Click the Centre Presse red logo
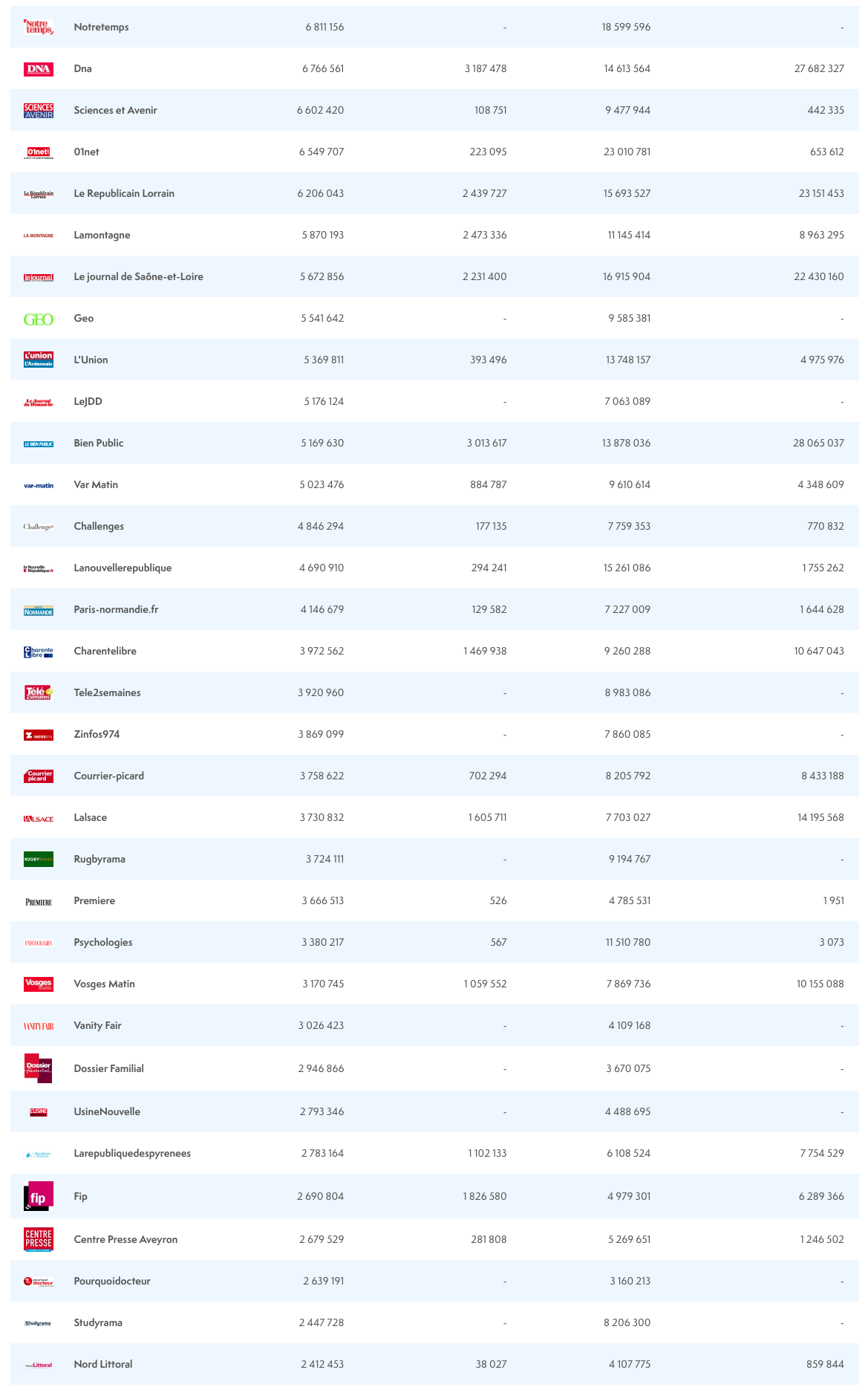Viewport: 868px width, 1390px height. pyautogui.click(x=38, y=1239)
